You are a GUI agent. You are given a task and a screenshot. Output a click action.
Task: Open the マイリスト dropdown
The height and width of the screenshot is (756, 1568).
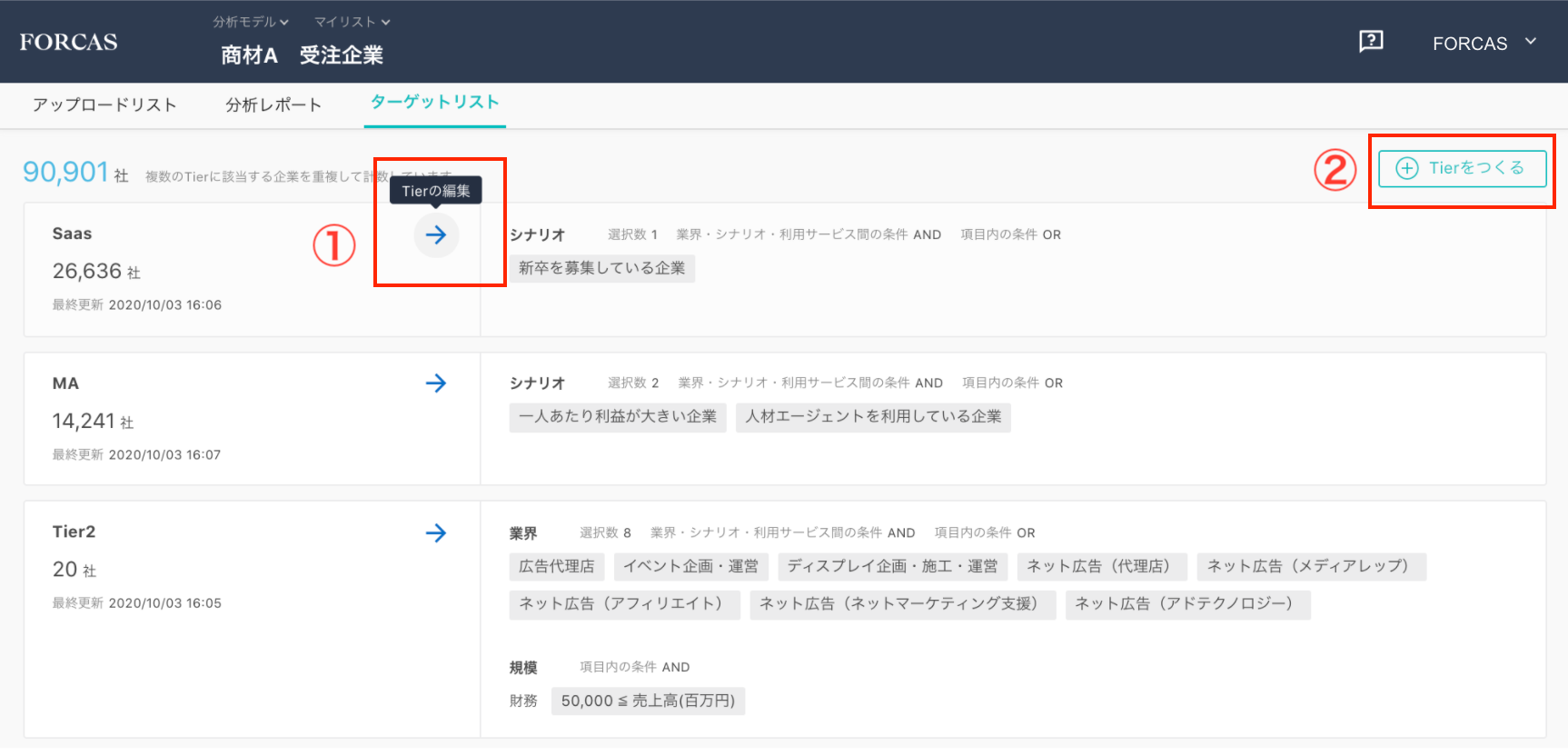click(x=352, y=22)
